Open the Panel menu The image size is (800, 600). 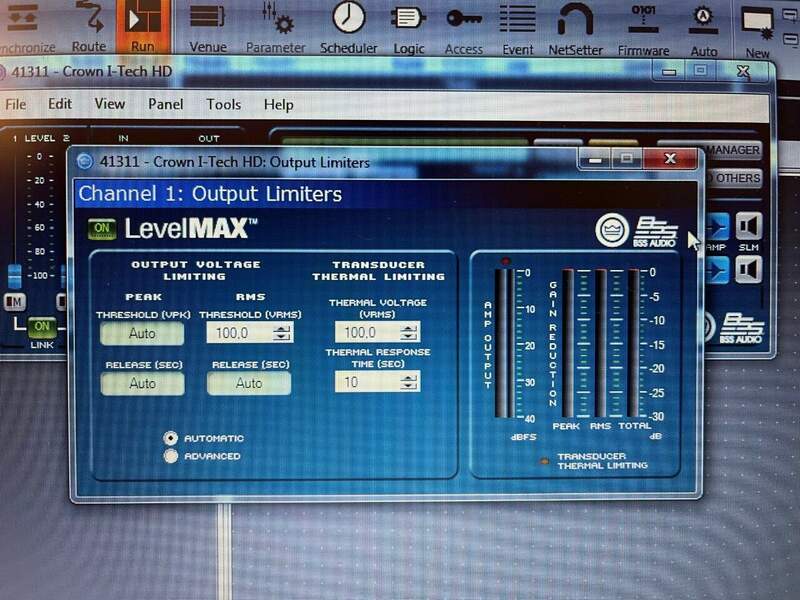click(x=166, y=104)
